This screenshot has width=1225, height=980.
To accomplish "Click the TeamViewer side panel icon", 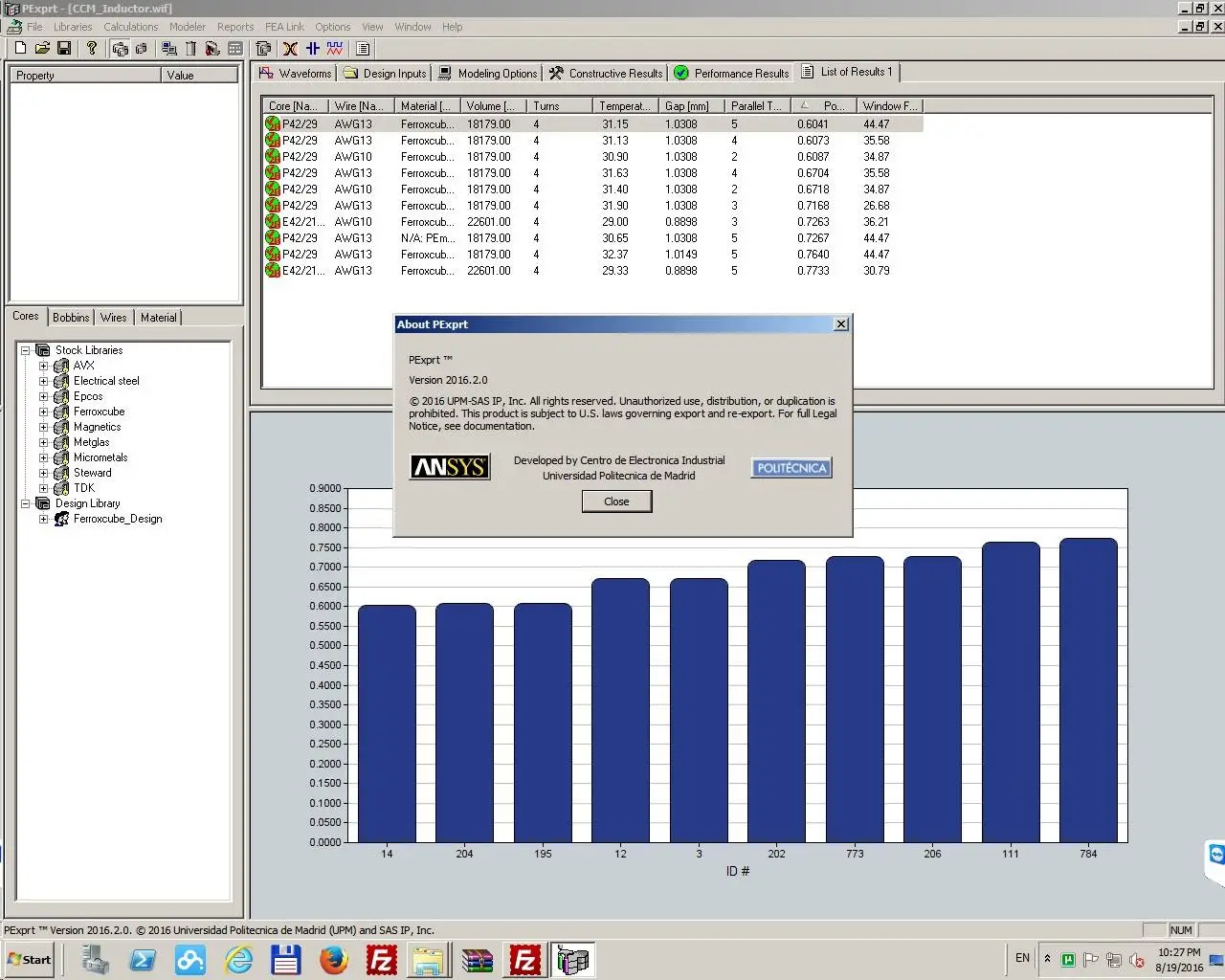I will (x=1216, y=854).
